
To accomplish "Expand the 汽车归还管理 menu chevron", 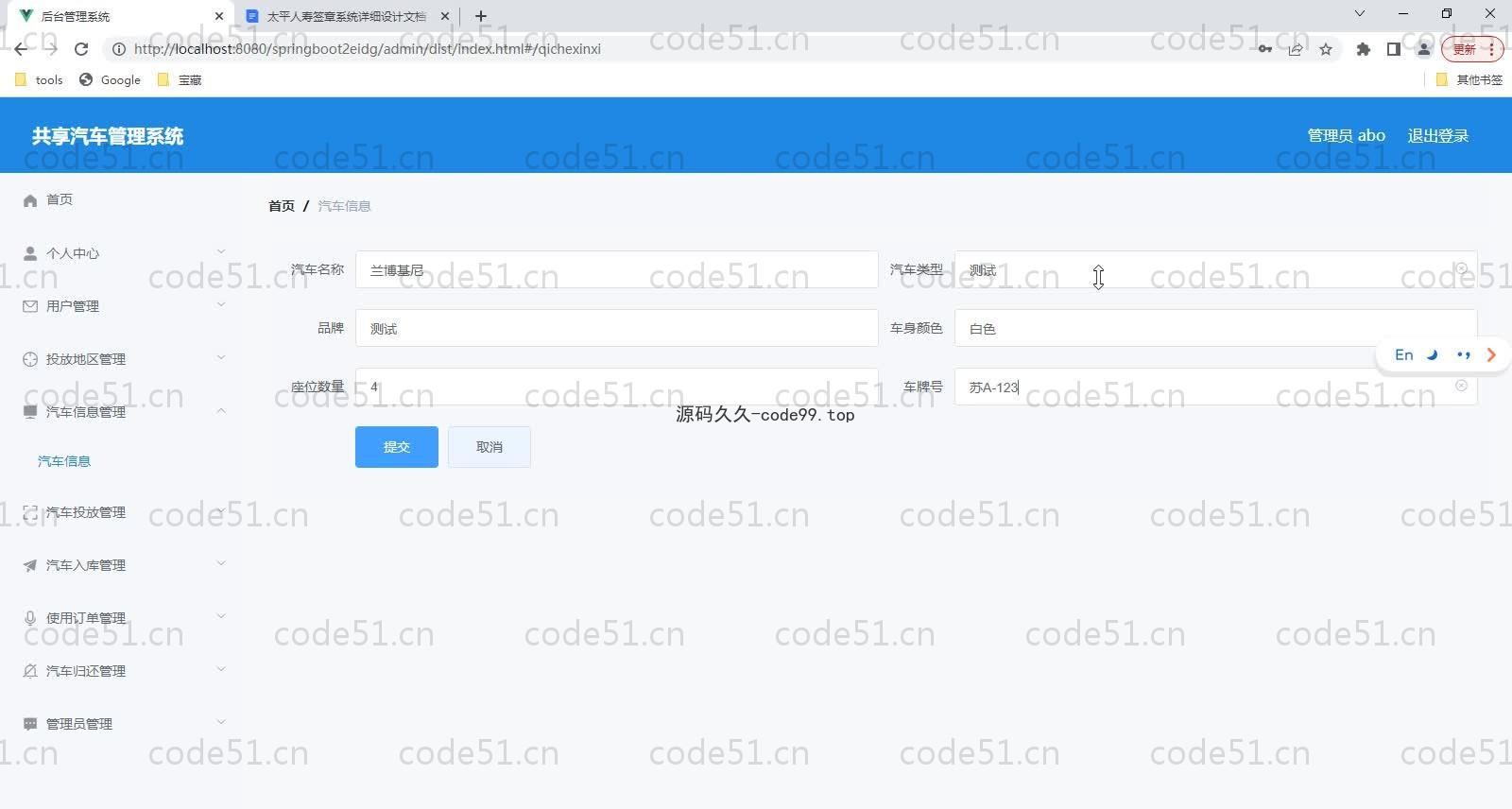I will tap(221, 669).
